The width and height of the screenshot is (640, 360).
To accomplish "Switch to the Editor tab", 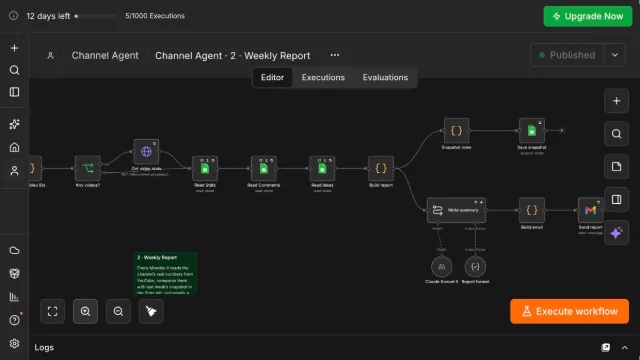I will tap(272, 78).
